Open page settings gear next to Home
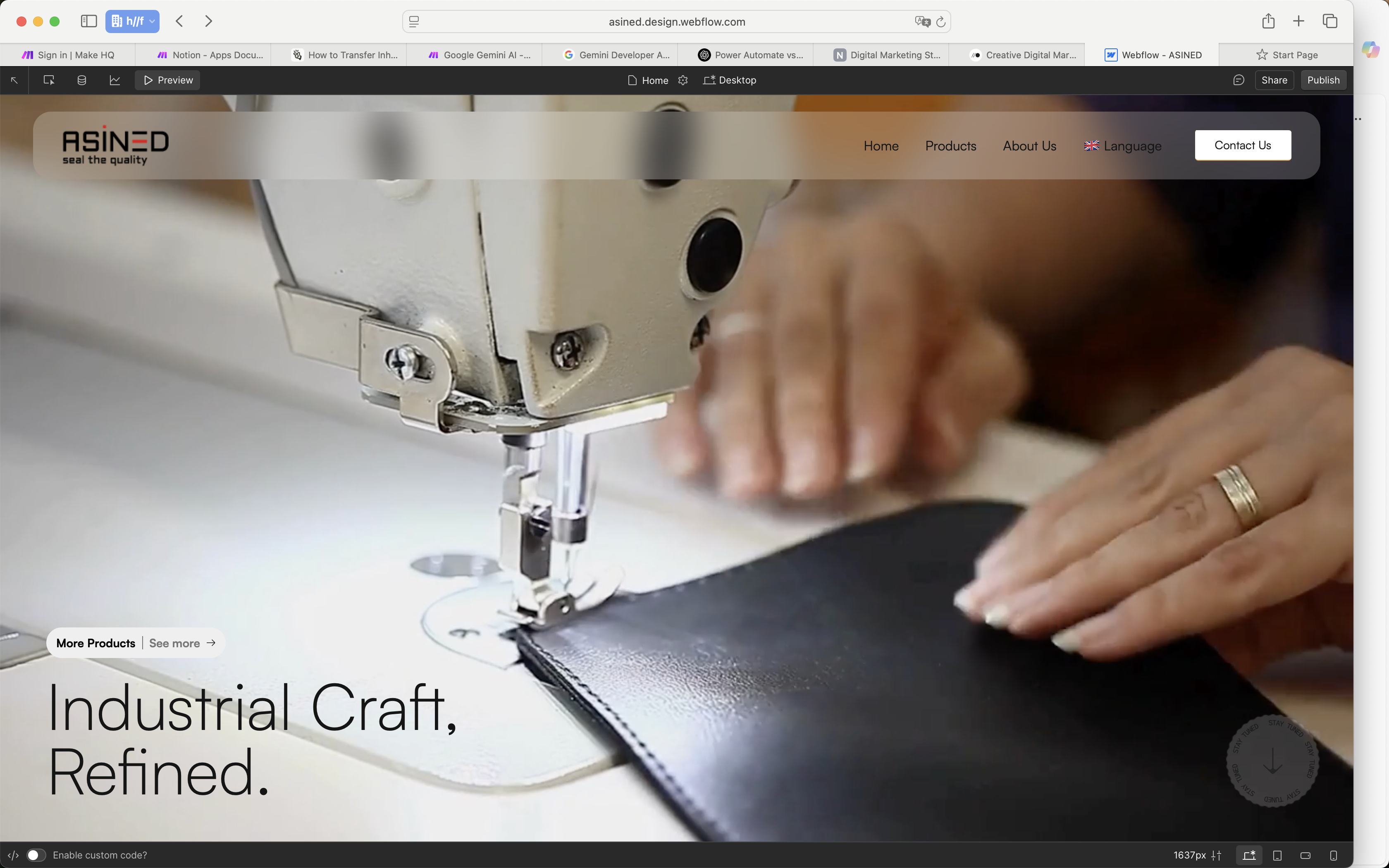 [683, 80]
